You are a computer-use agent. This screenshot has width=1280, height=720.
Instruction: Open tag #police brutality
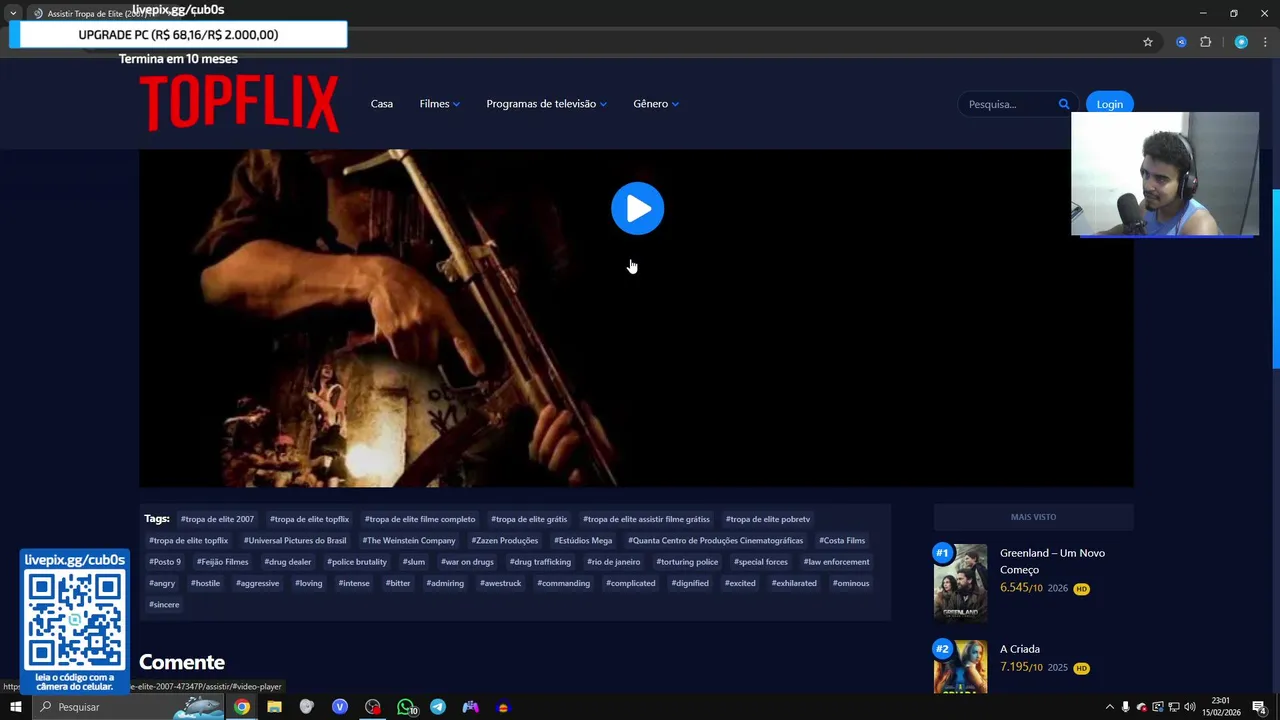click(x=357, y=562)
